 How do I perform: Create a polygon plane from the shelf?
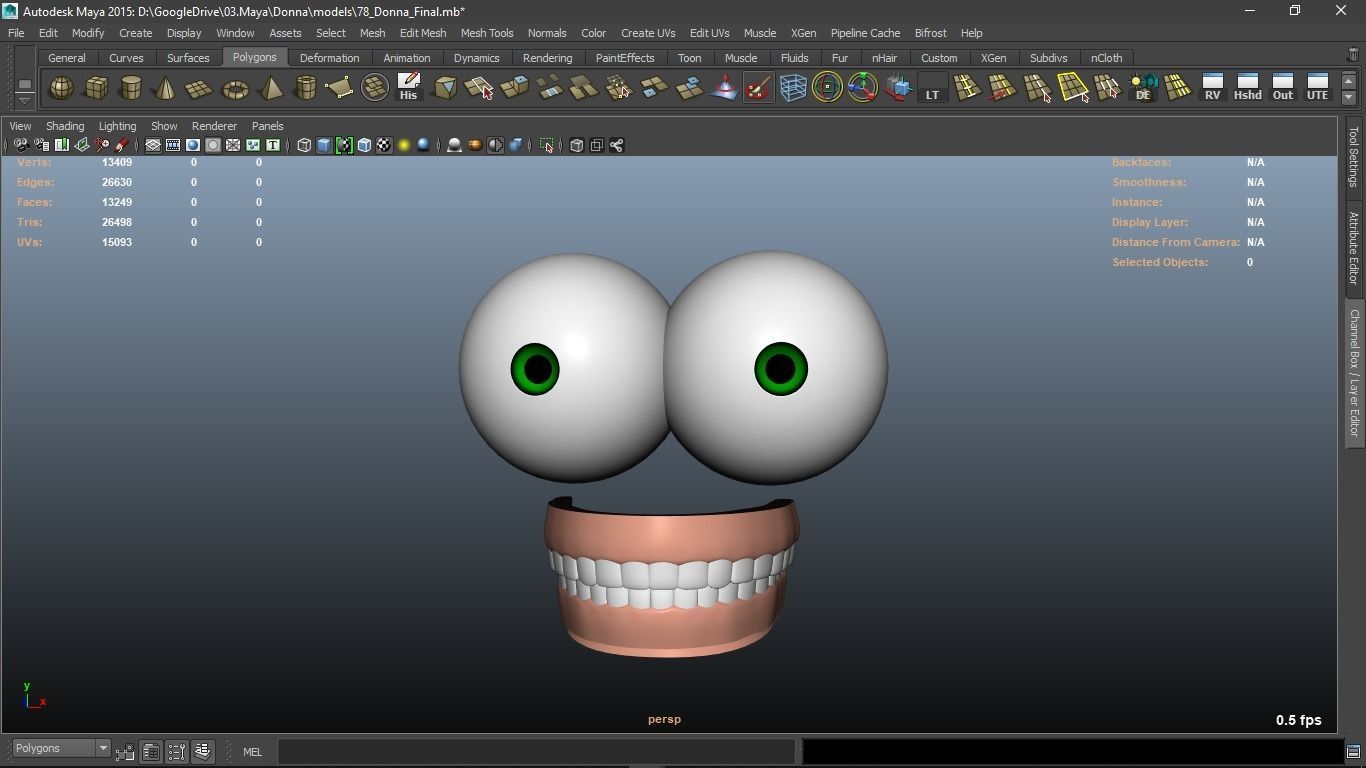click(x=200, y=89)
